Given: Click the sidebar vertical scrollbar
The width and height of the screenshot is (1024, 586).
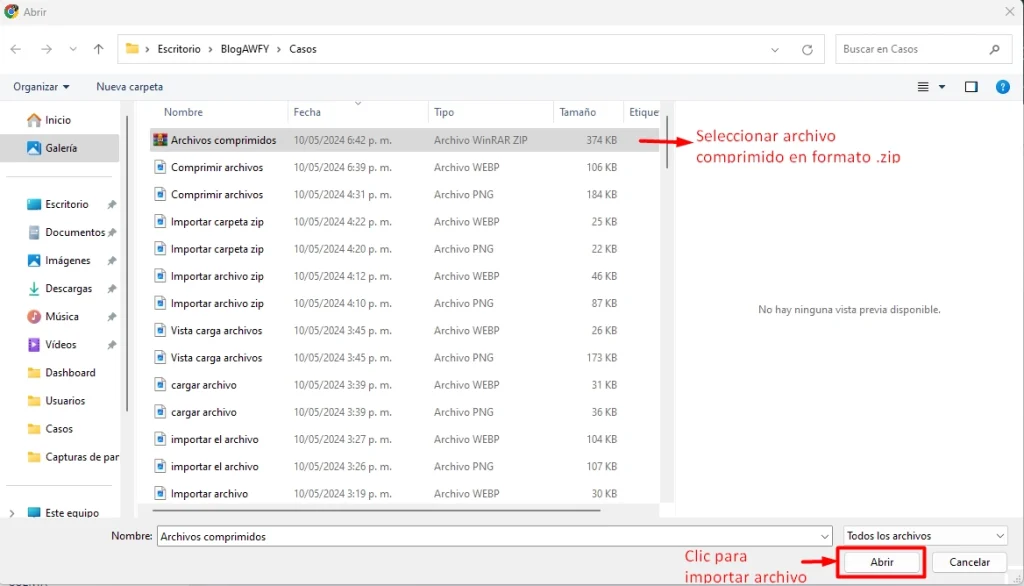Looking at the screenshot, I should tap(127, 264).
